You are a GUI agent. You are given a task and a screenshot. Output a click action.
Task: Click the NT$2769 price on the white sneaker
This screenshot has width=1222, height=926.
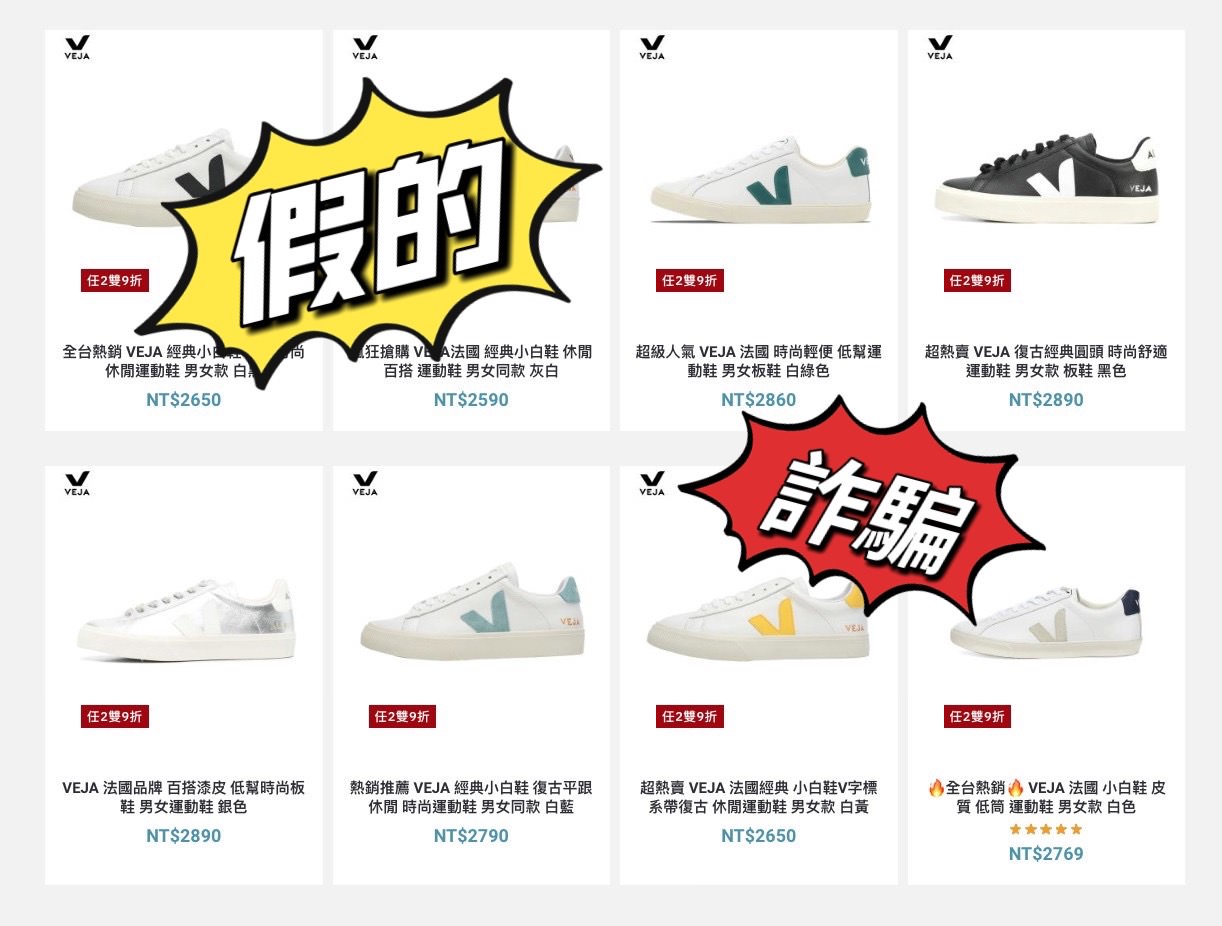point(1046,854)
